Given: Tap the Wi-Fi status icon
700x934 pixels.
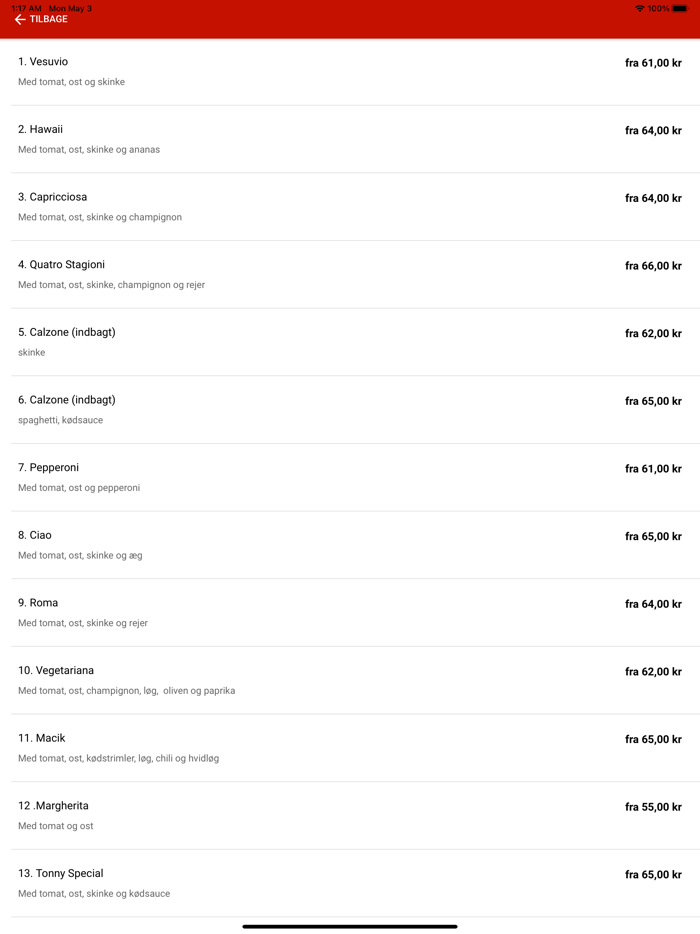Looking at the screenshot, I should [x=640, y=8].
